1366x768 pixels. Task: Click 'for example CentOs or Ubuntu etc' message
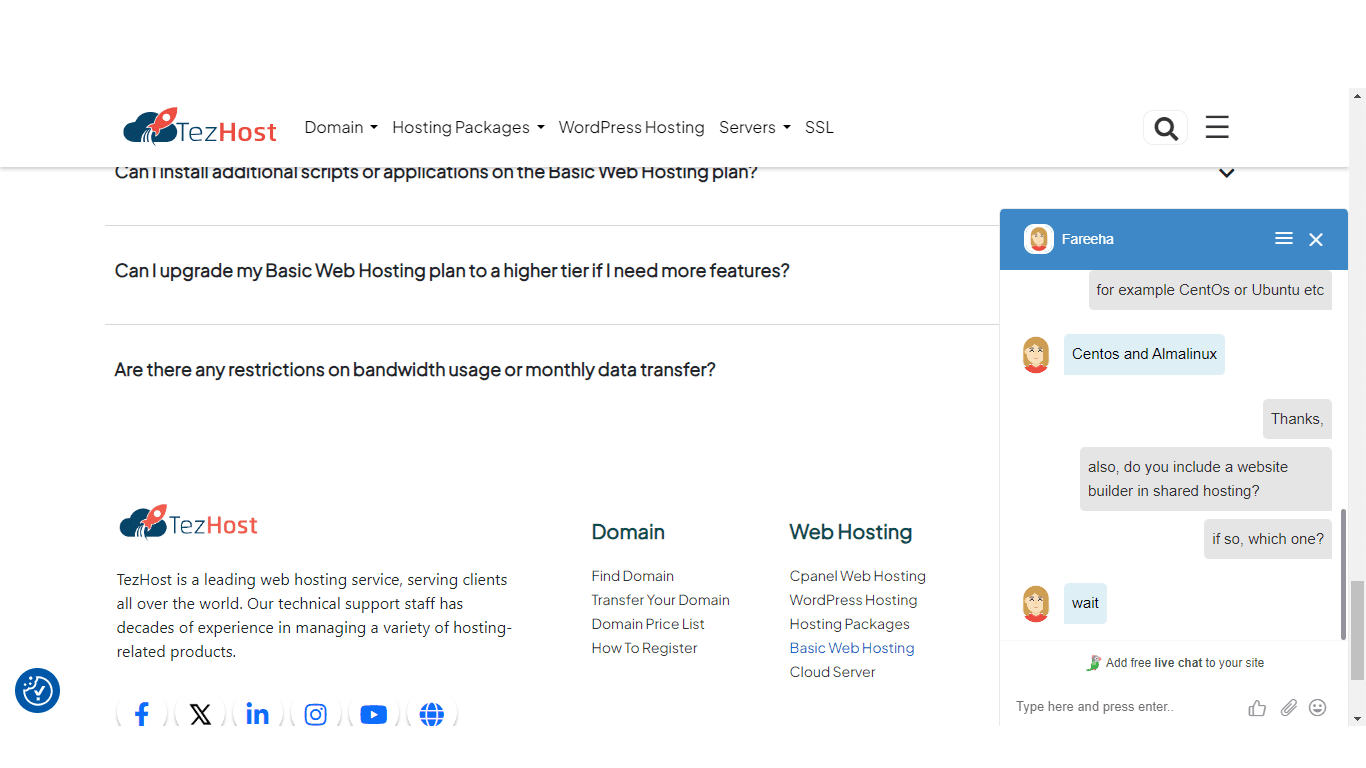coord(1210,290)
